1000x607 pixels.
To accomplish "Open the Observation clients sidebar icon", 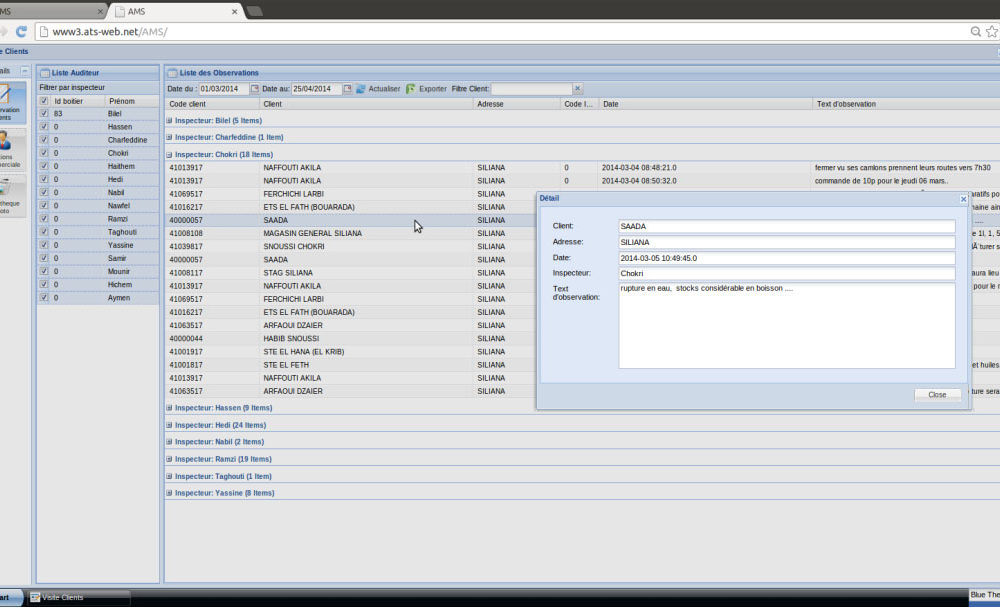I will pyautogui.click(x=9, y=100).
